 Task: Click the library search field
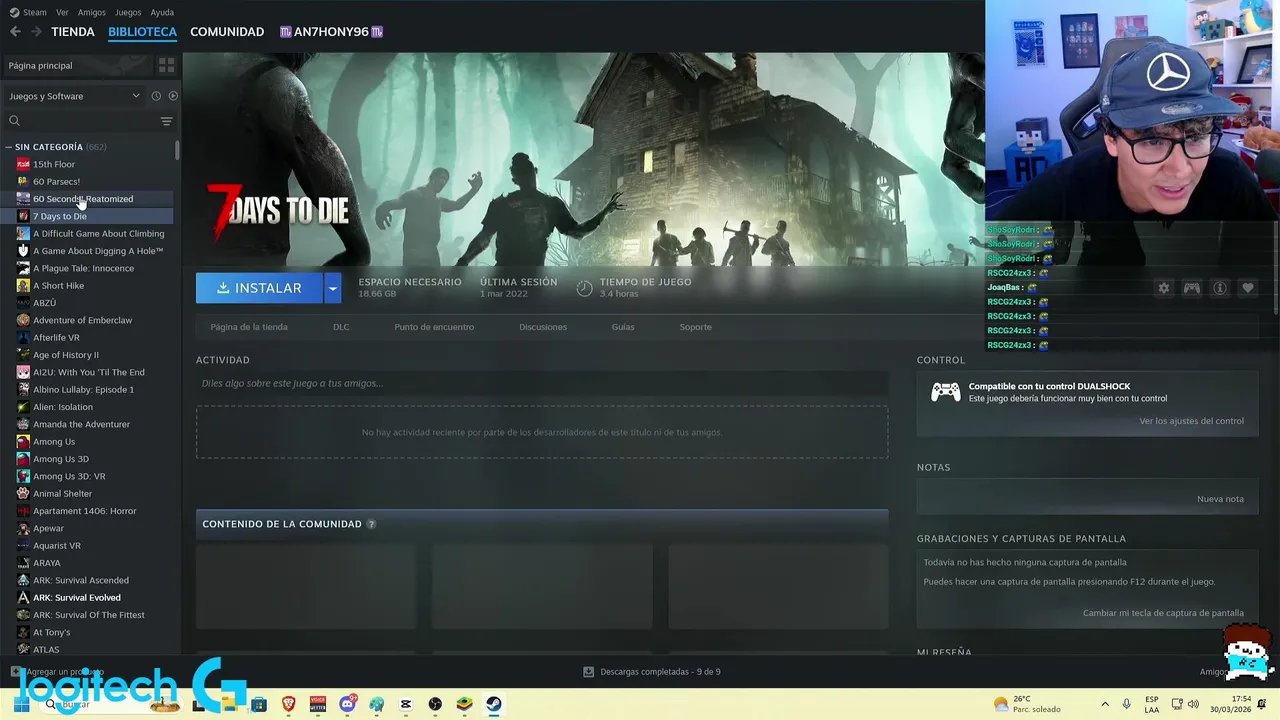tap(88, 121)
